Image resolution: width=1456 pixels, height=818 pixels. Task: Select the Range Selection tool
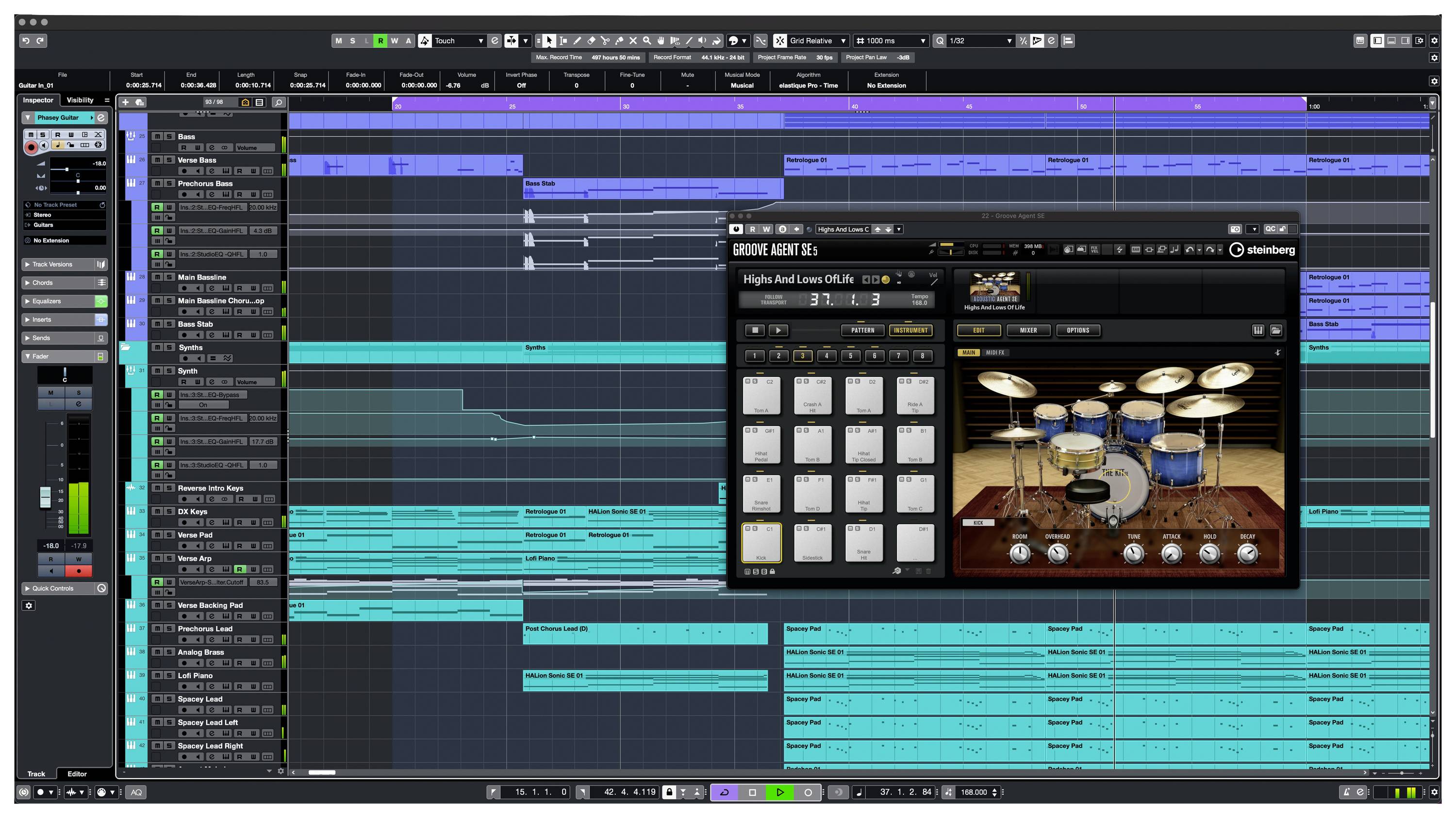pos(563,40)
